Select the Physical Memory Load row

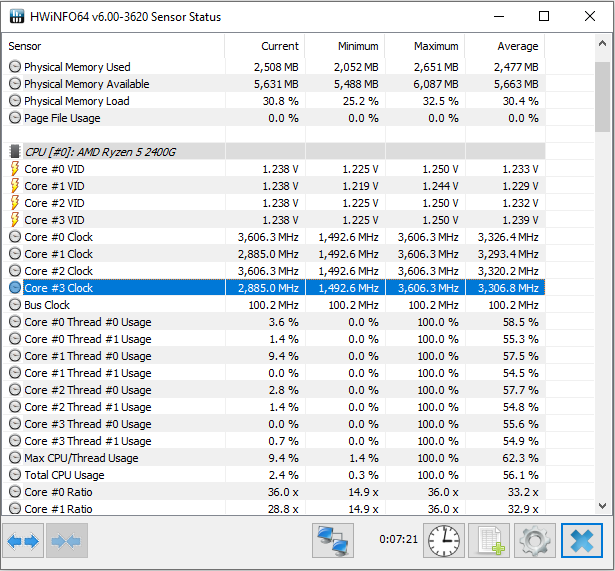click(x=274, y=101)
